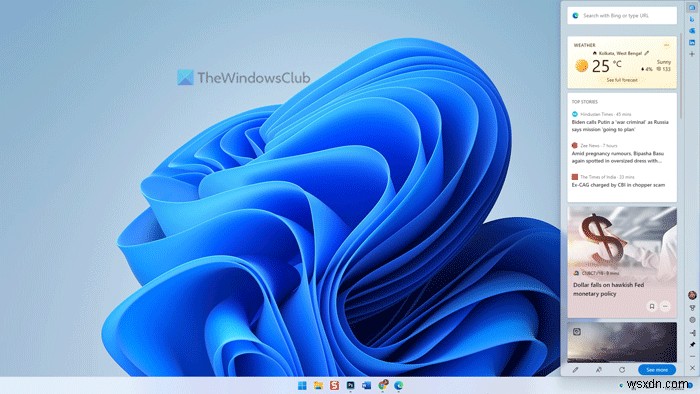Viewport: 700px width, 394px height.
Task: Open the LinkedIn tab in Edge bar sidebar
Action: point(692,42)
